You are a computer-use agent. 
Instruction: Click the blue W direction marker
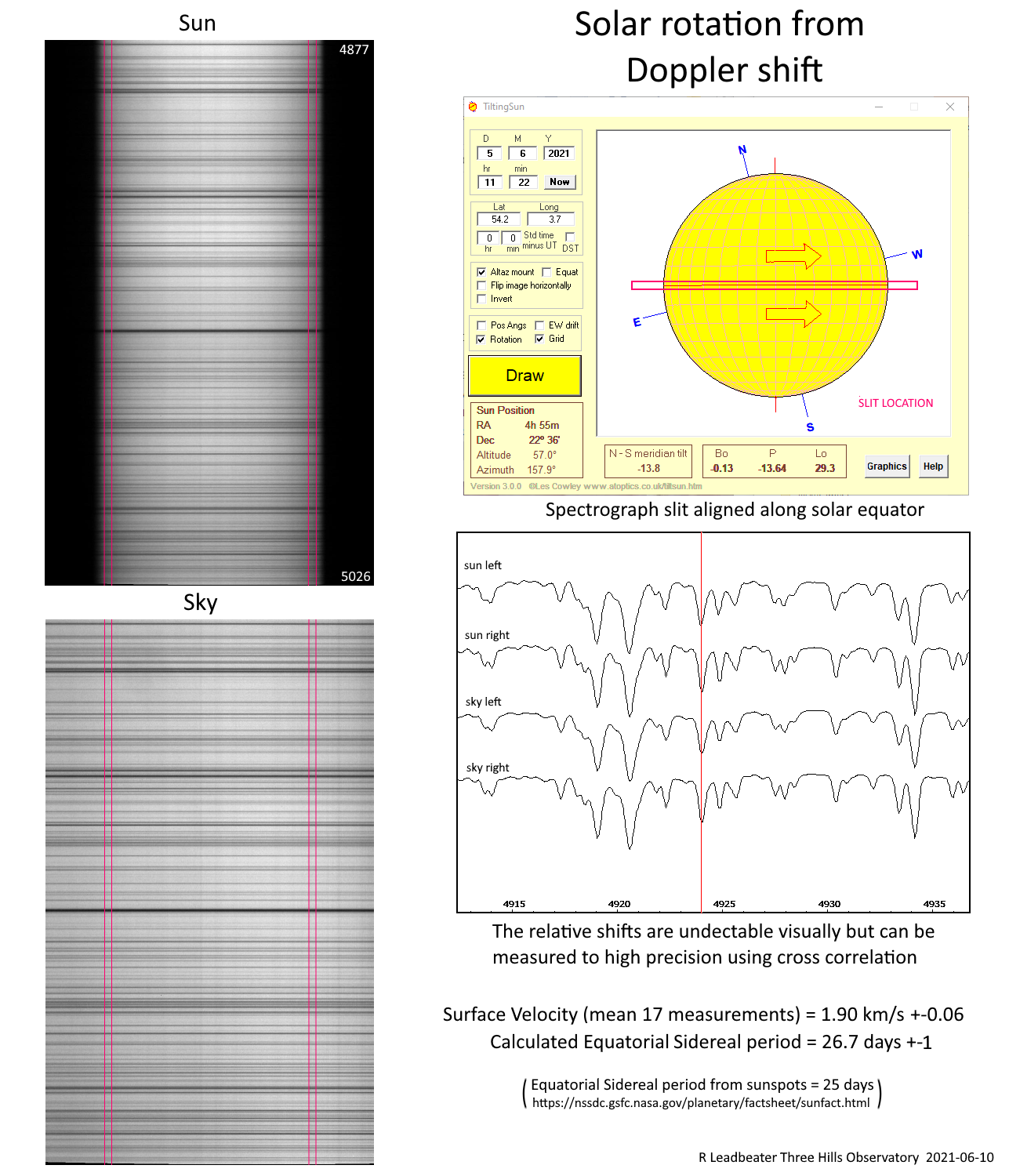(x=917, y=254)
